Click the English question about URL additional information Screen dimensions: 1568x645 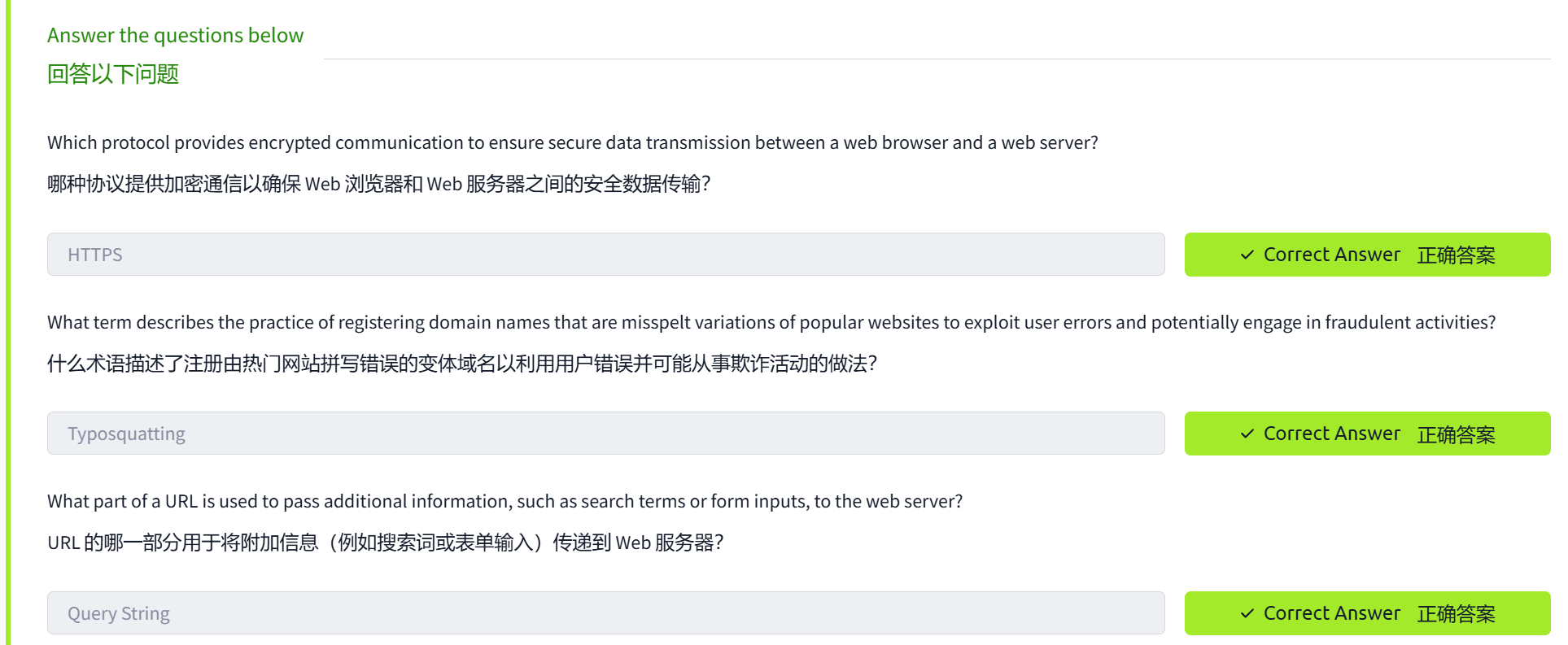click(504, 502)
